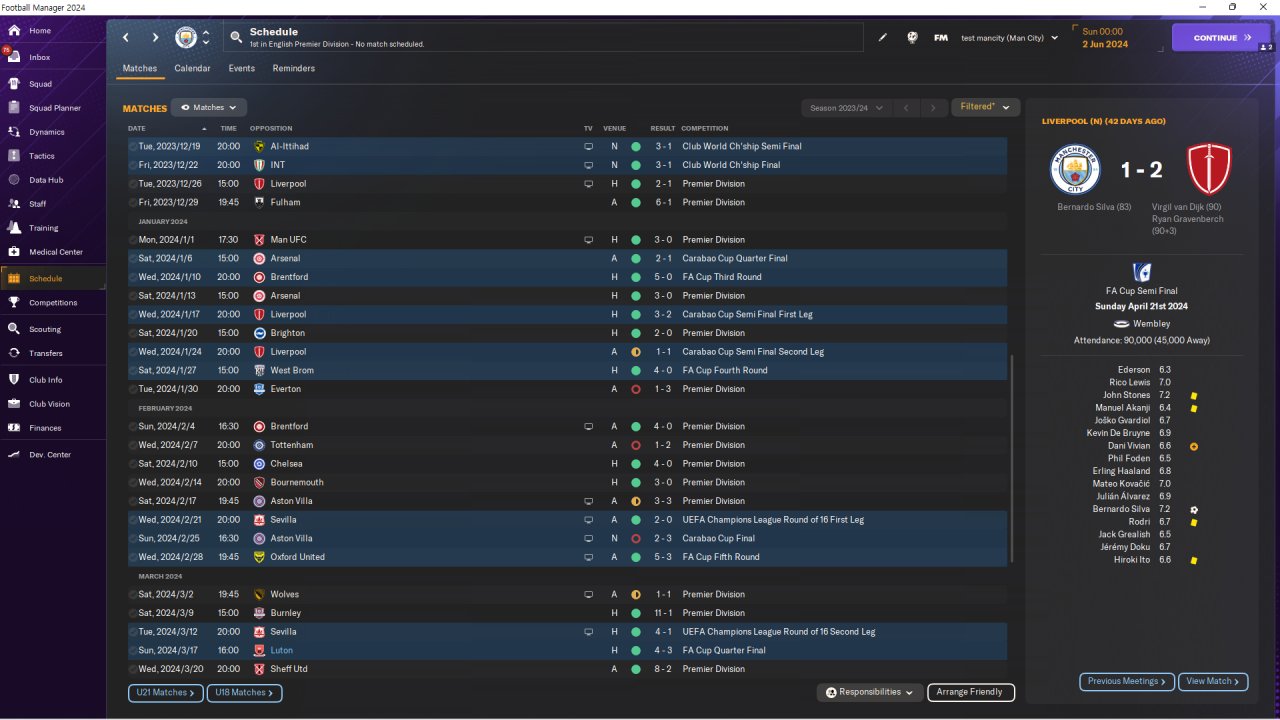Image resolution: width=1280 pixels, height=720 pixels.
Task: Toggle the round marker beside Sat, 2024/1/13
Action: pyautogui.click(x=133, y=296)
